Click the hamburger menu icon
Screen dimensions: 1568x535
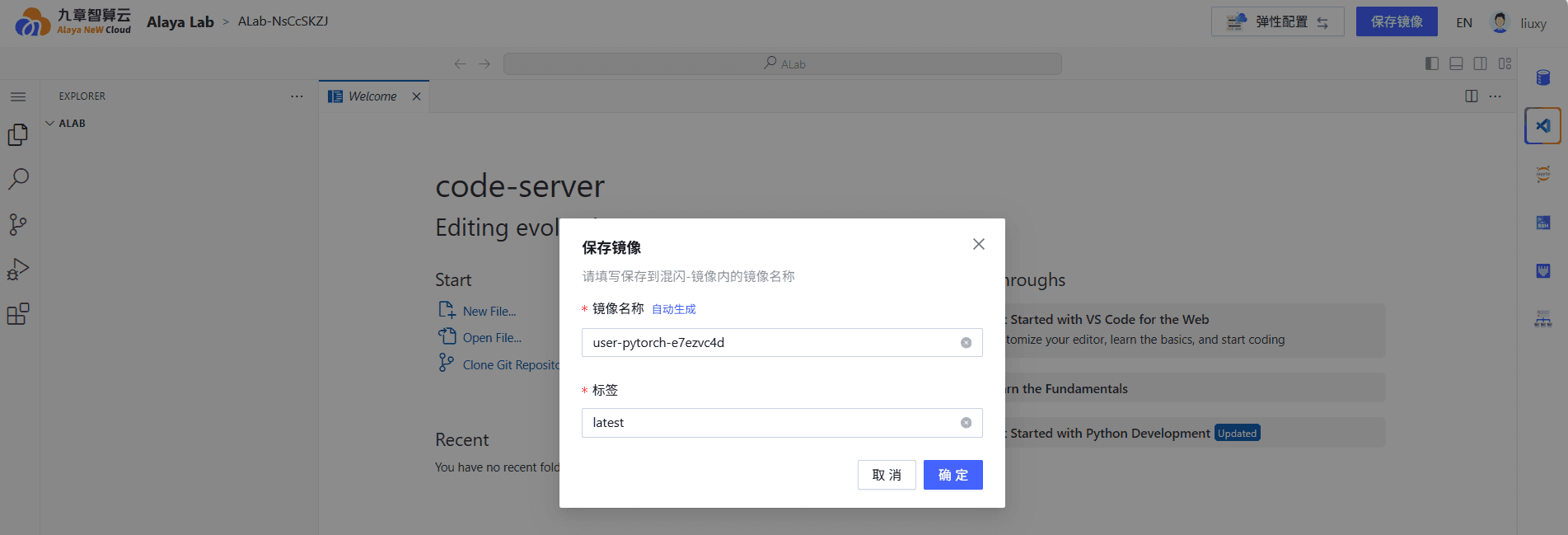coord(18,96)
